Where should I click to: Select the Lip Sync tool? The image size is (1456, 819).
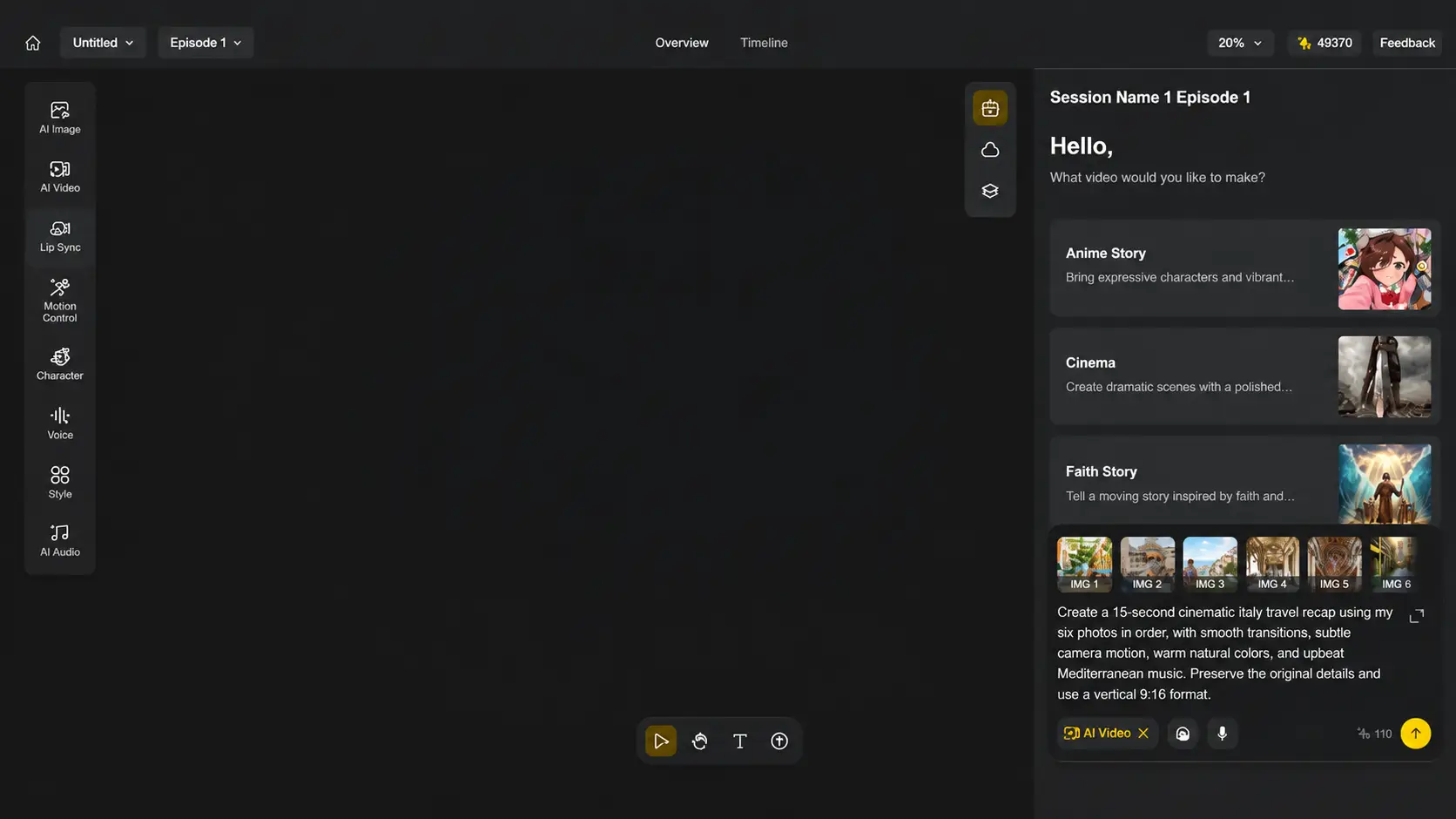point(60,236)
